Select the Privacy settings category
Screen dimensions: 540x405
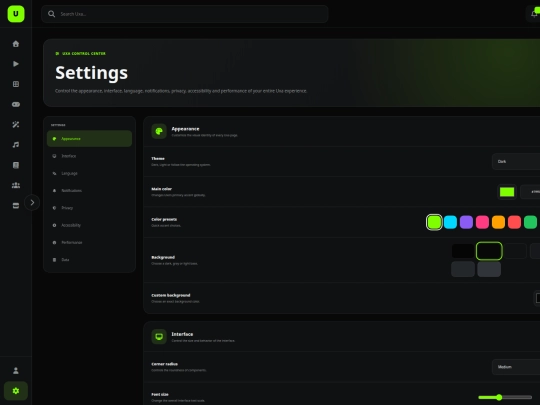tap(89, 208)
